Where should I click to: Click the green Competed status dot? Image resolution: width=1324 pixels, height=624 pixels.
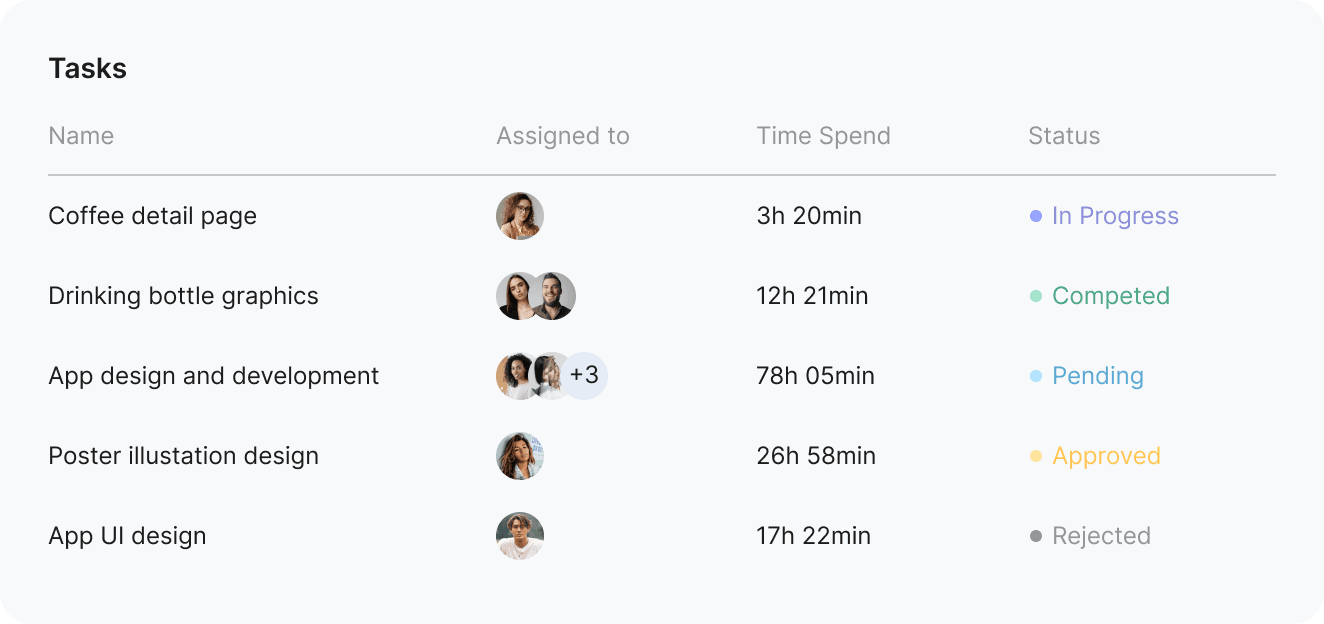[x=1036, y=296]
